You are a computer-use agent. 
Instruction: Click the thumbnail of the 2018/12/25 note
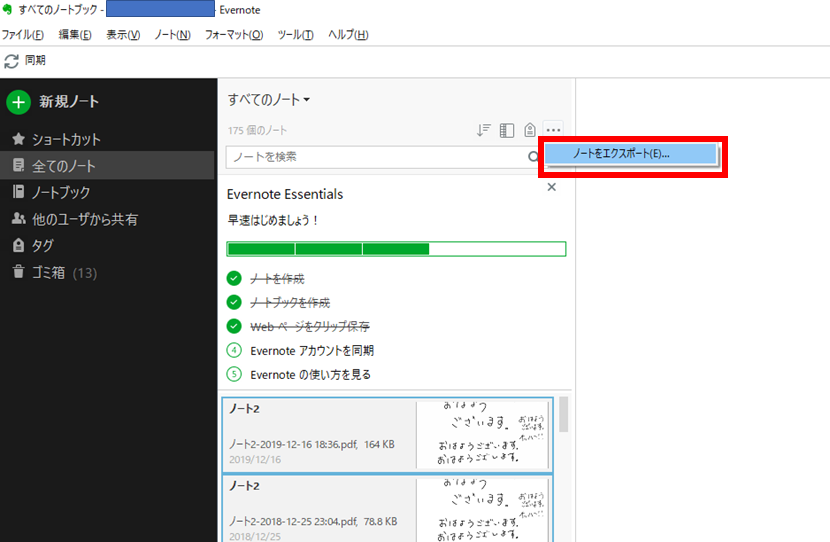pyautogui.click(x=483, y=510)
